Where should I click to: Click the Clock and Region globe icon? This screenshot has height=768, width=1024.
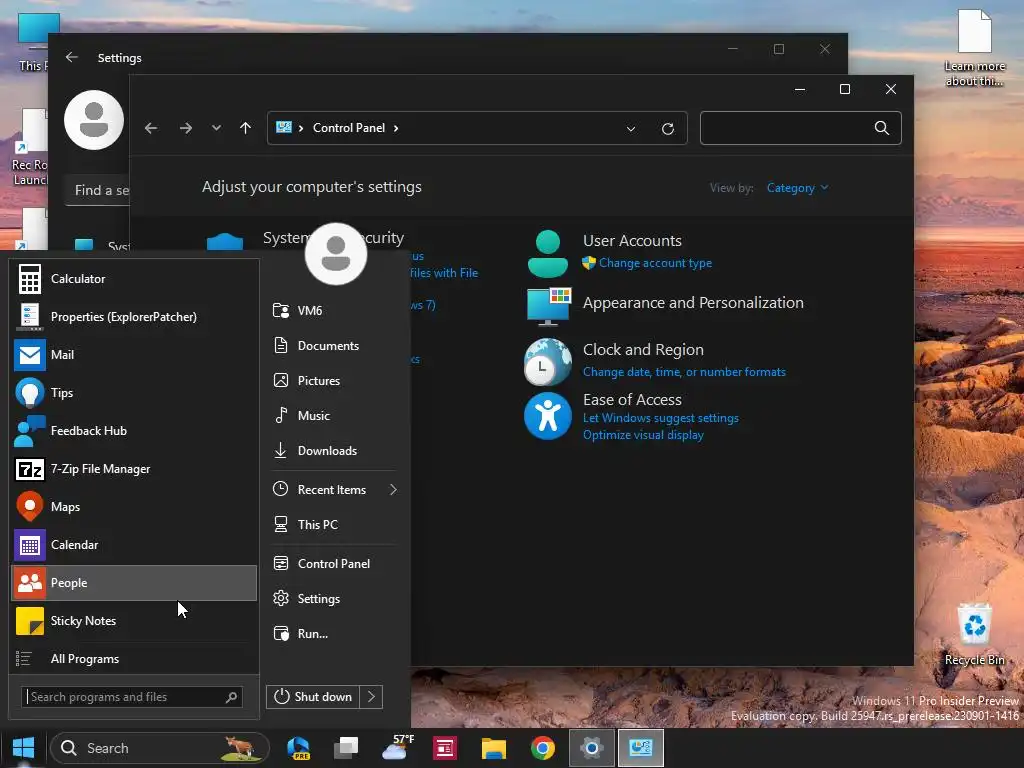click(547, 361)
